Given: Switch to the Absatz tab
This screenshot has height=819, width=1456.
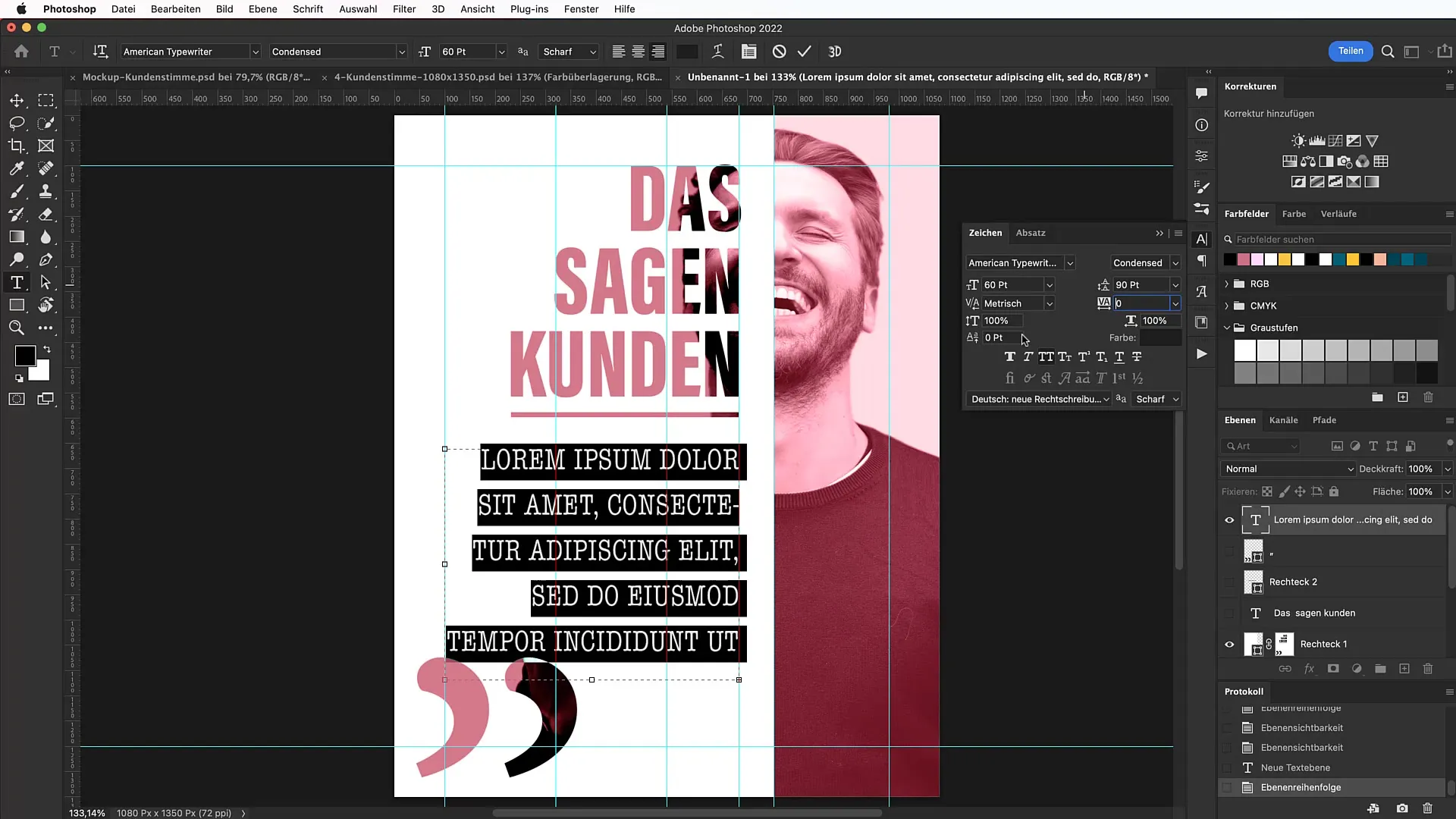Looking at the screenshot, I should point(1031,232).
